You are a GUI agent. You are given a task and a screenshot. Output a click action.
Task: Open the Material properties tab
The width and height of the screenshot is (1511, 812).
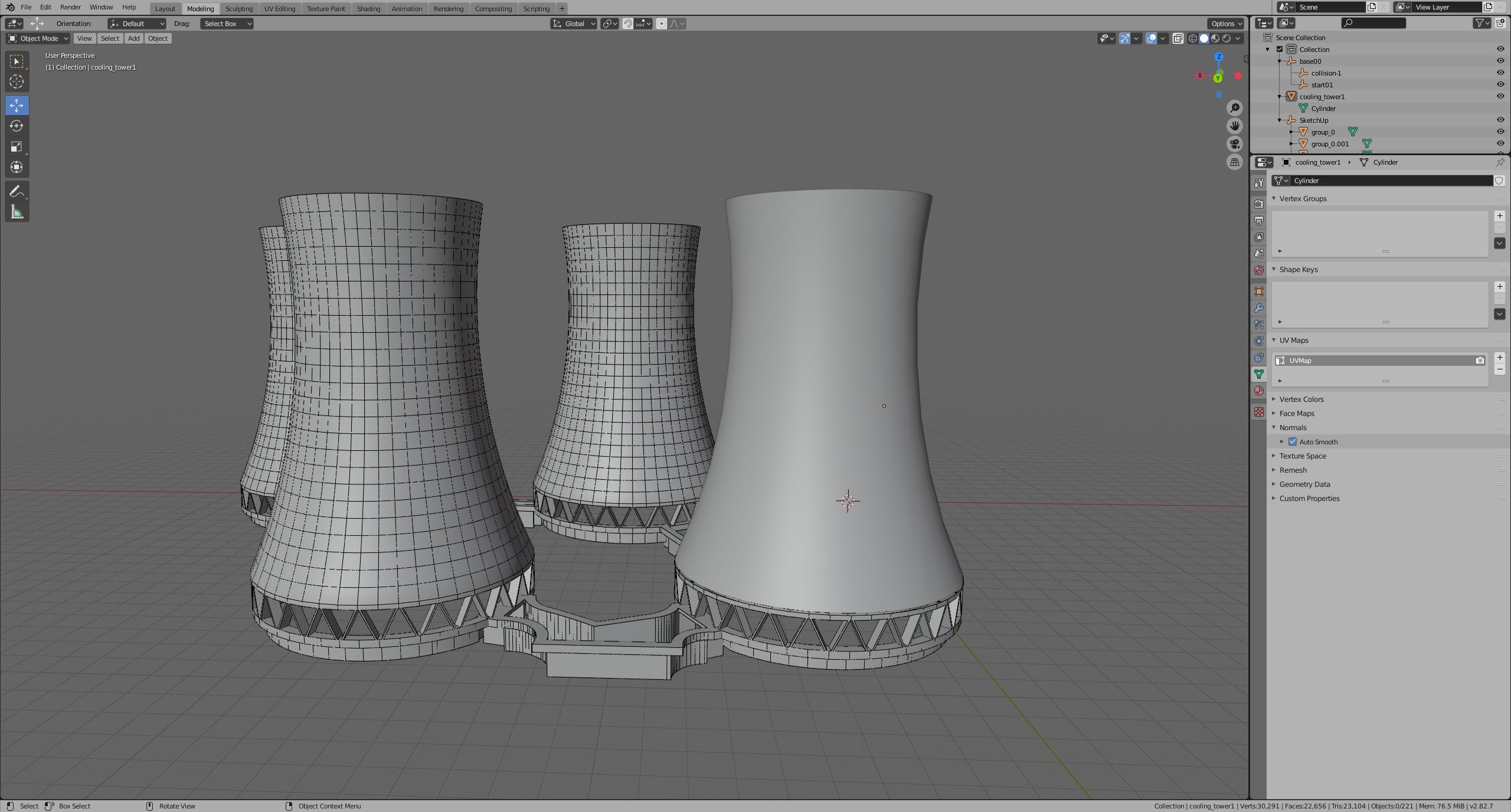pos(1259,391)
